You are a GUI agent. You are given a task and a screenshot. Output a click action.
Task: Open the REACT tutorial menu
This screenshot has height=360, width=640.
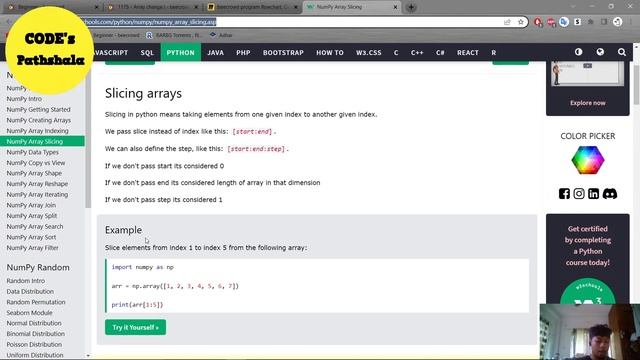pyautogui.click(x=468, y=53)
